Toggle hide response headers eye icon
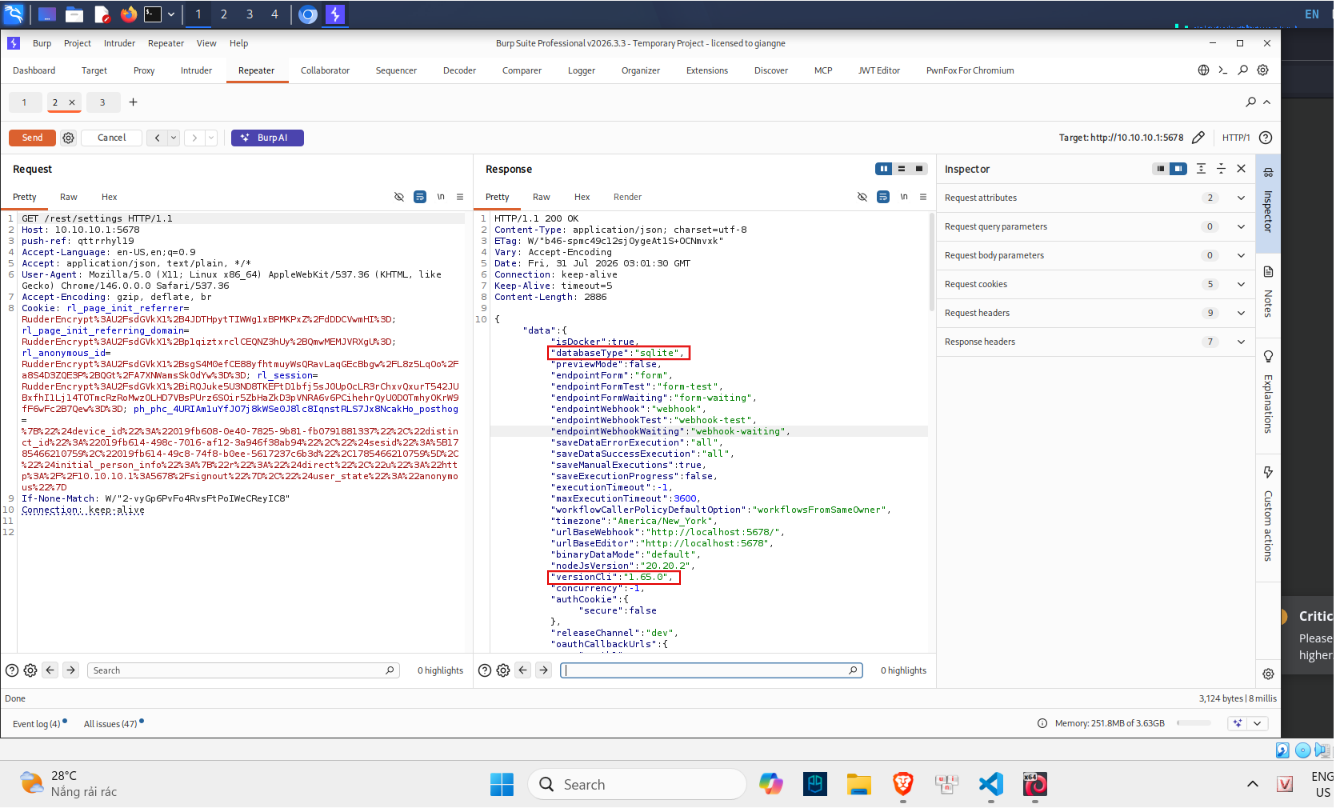1334x808 pixels. [863, 197]
